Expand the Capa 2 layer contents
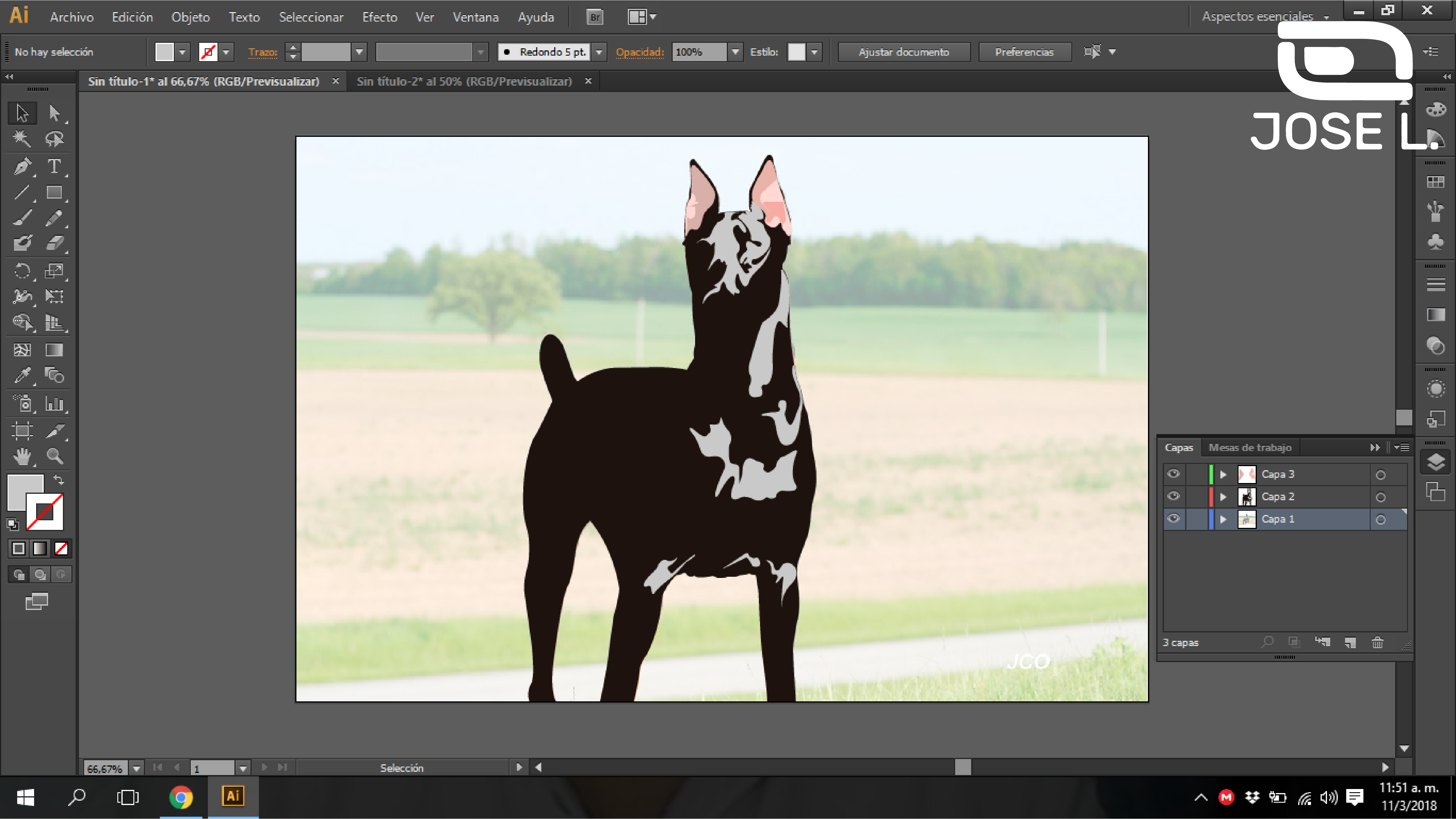 click(x=1223, y=497)
